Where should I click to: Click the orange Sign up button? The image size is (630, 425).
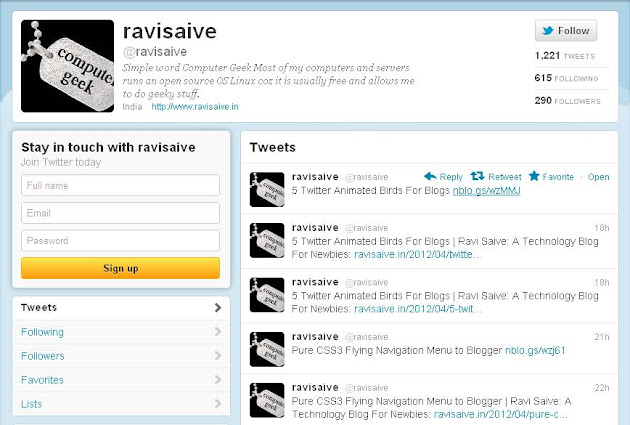tap(121, 268)
